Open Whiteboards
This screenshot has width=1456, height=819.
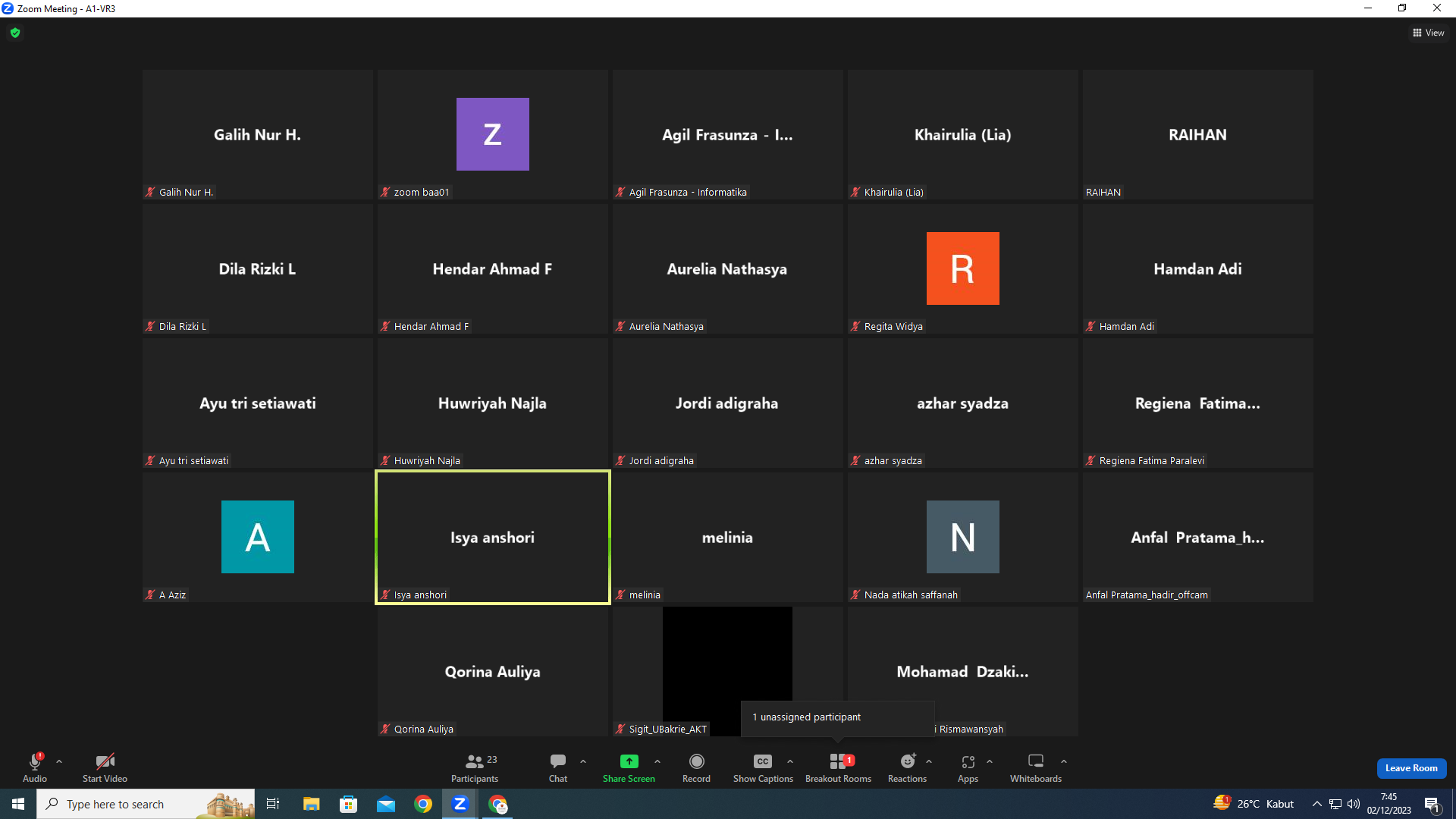tap(1036, 767)
